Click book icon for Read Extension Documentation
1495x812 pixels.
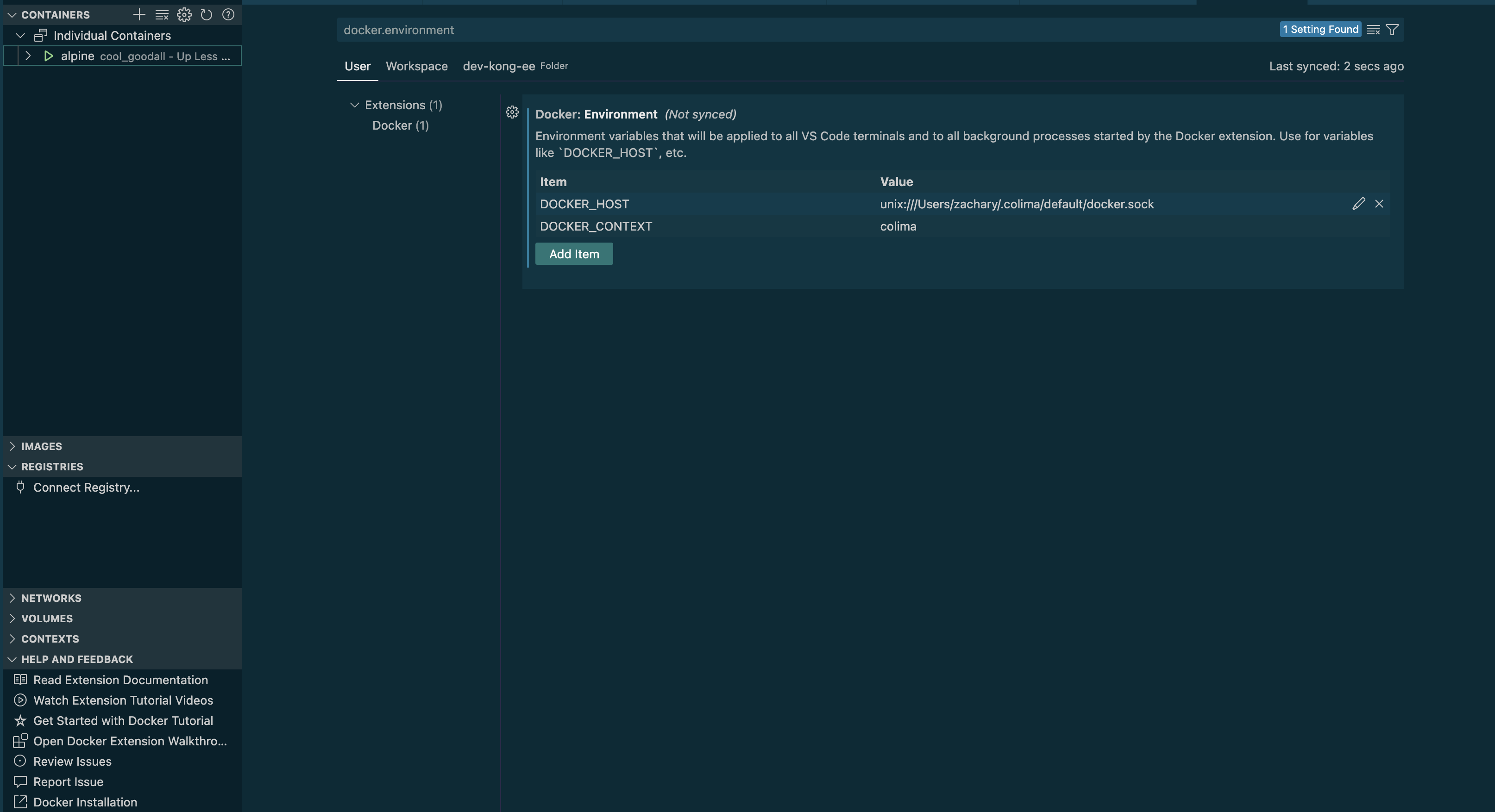click(20, 680)
